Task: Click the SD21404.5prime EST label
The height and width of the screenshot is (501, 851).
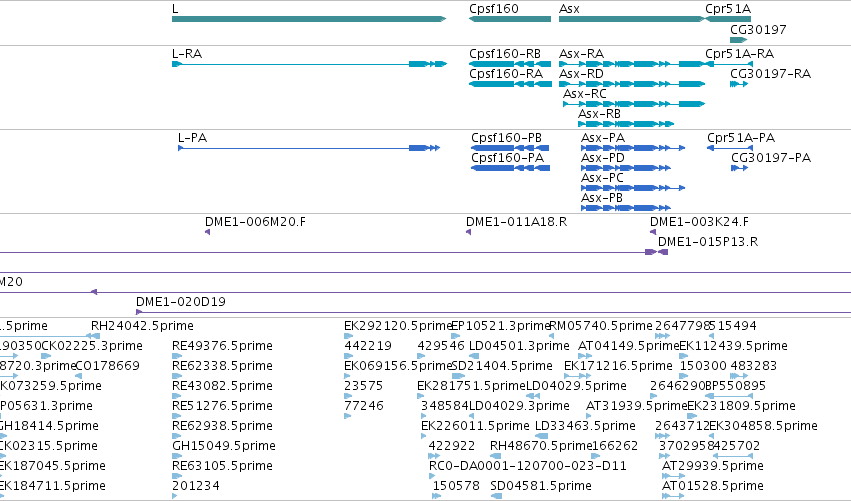Action: [x=502, y=366]
